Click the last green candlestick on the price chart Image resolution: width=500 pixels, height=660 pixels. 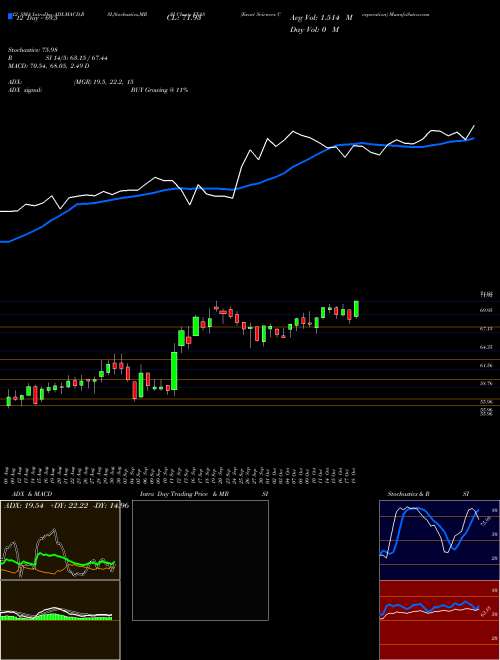[x=356, y=309]
